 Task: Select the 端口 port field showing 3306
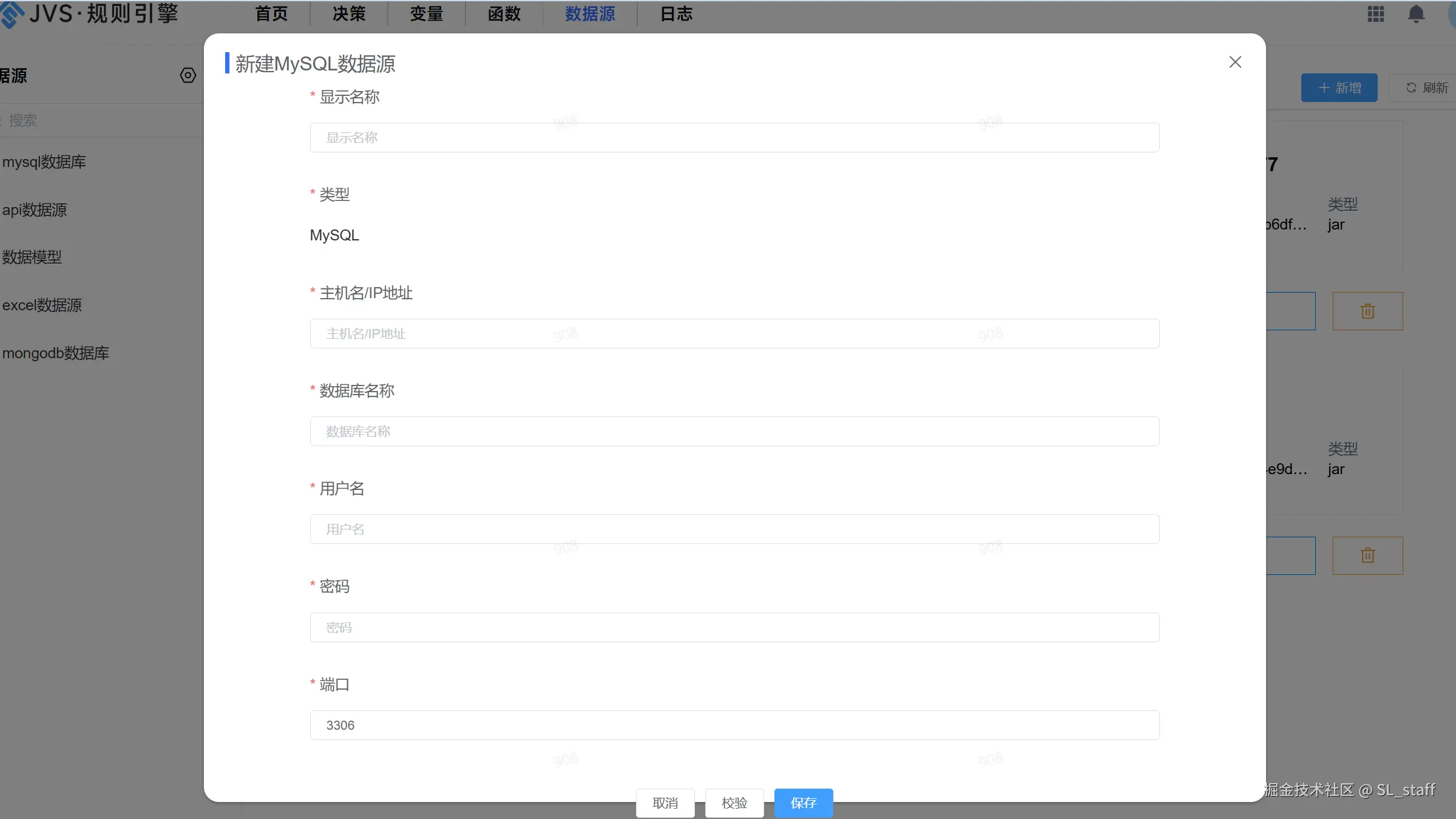coord(734,725)
